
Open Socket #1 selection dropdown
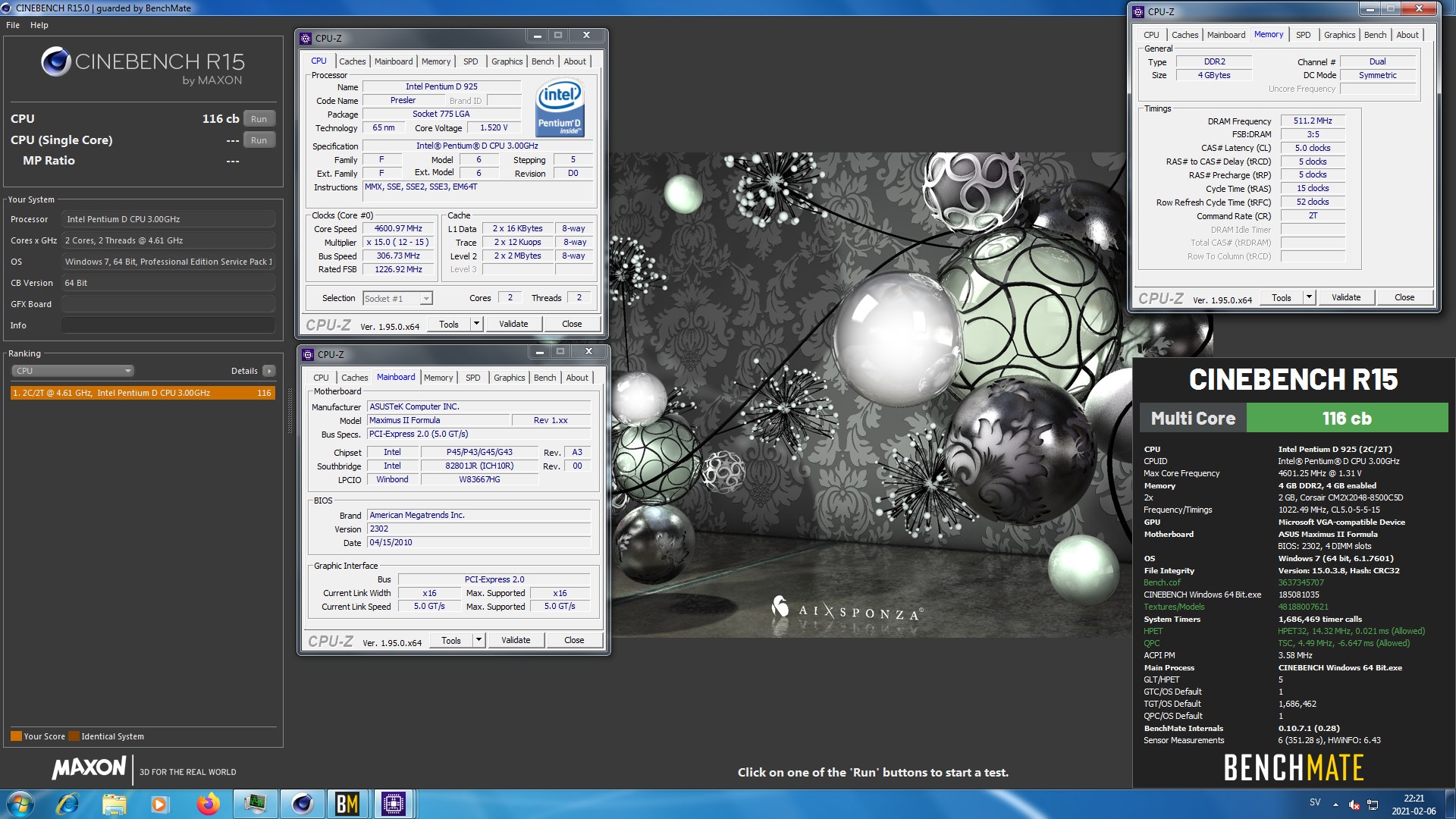(397, 299)
